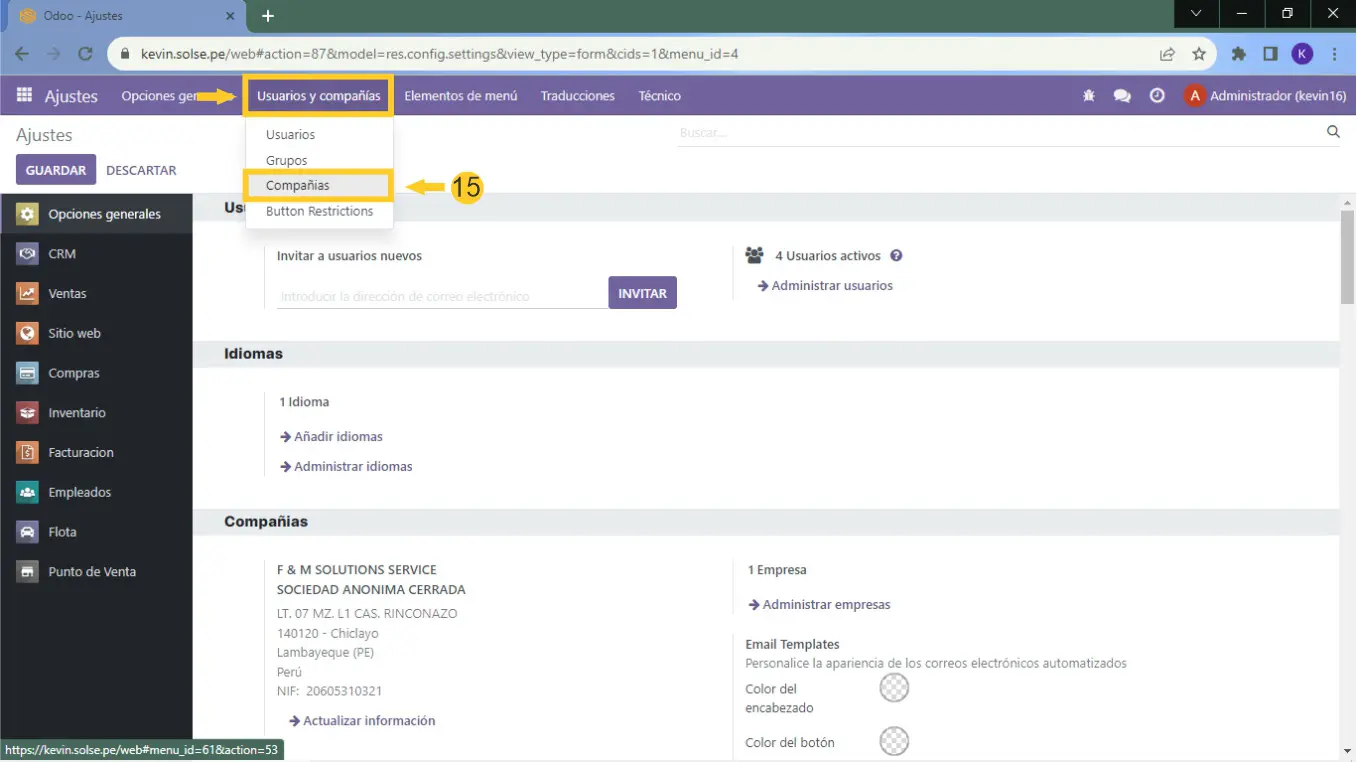Open the activities clock icon
The height and width of the screenshot is (762, 1357).
(1157, 96)
